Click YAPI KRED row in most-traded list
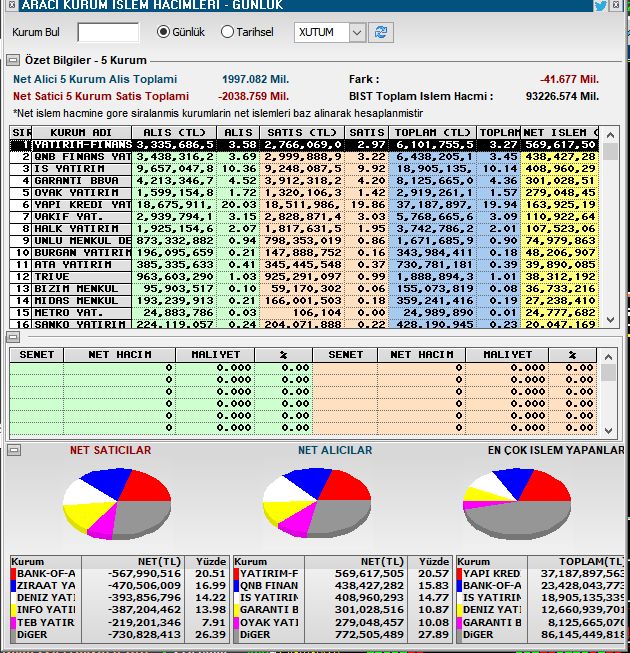 click(x=540, y=574)
